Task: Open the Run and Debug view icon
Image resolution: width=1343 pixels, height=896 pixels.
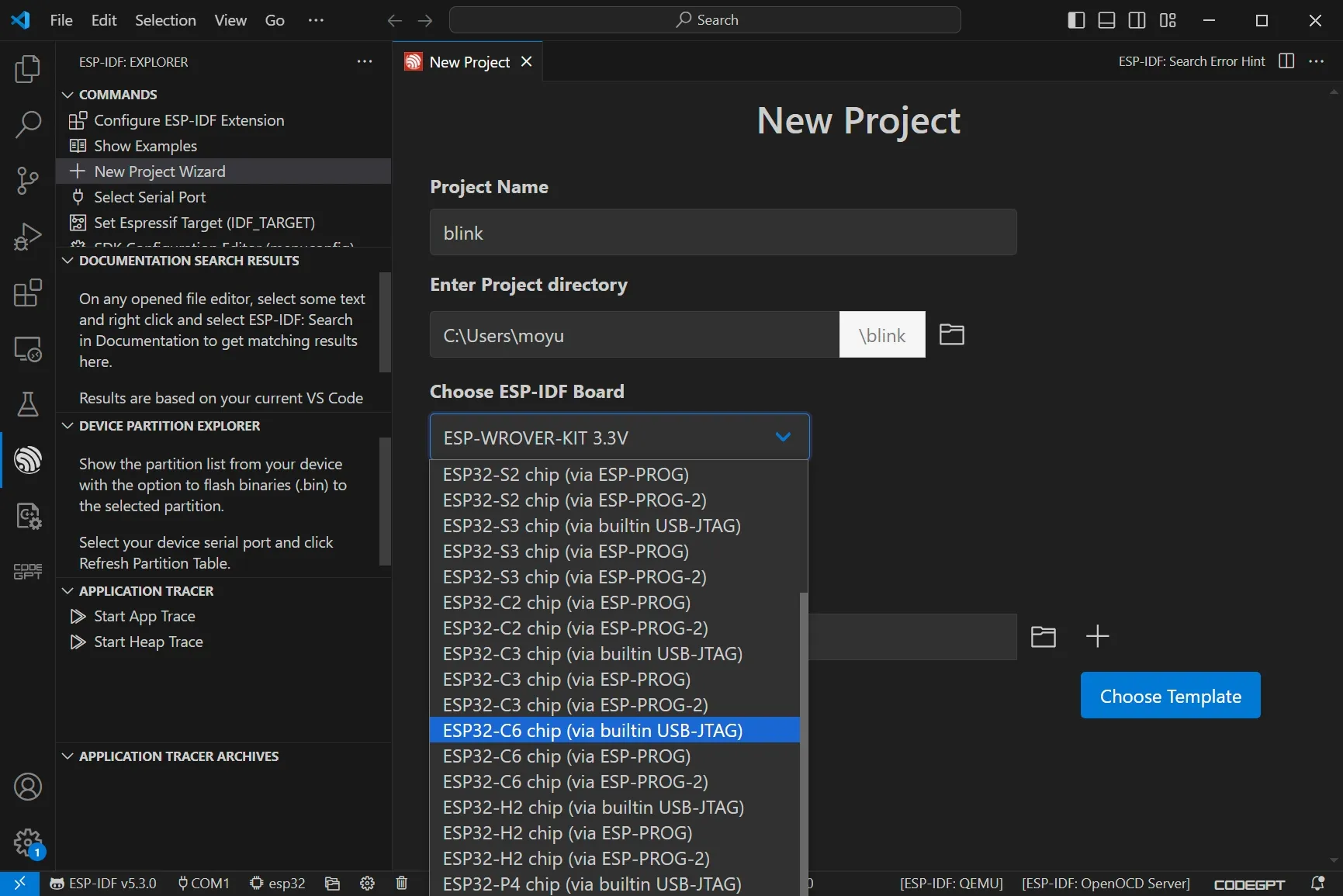Action: pos(28,237)
